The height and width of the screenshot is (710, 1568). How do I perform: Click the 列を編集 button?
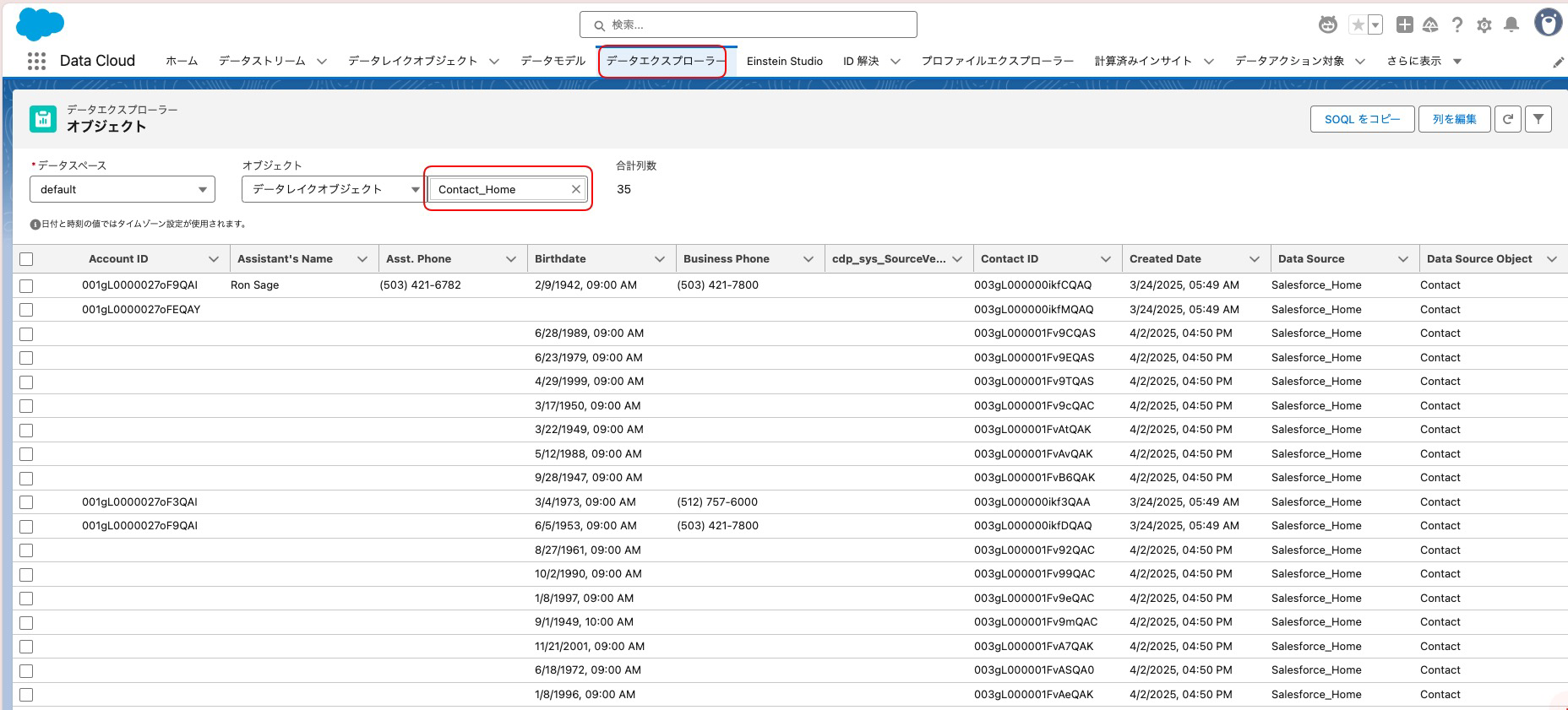coord(1455,119)
